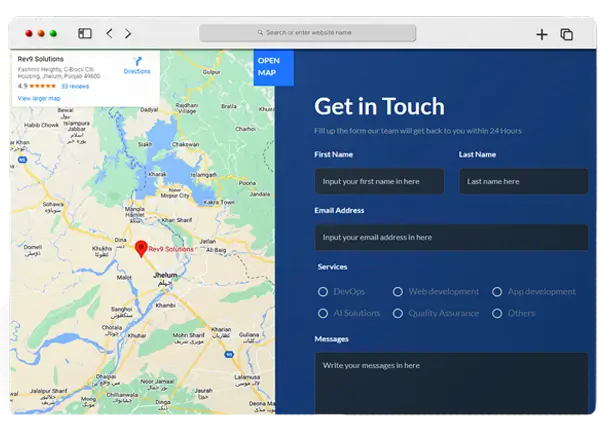The width and height of the screenshot is (609, 425).
Task: Open the View larger map link
Action: (x=39, y=98)
